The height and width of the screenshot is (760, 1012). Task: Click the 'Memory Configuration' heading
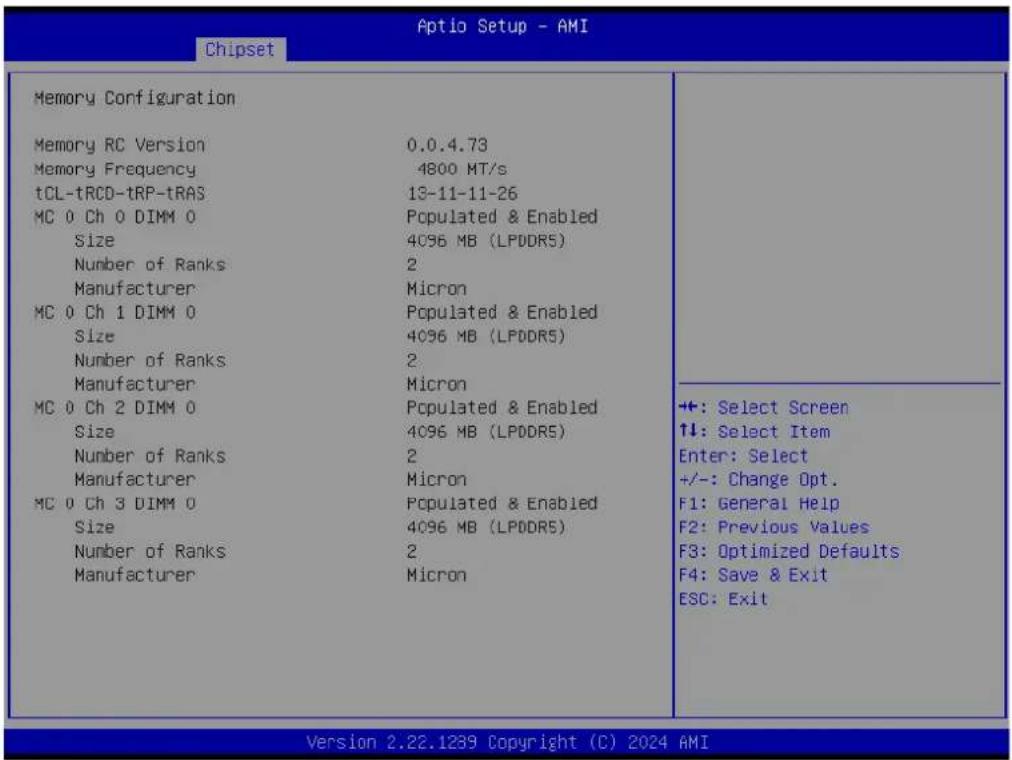tap(134, 98)
